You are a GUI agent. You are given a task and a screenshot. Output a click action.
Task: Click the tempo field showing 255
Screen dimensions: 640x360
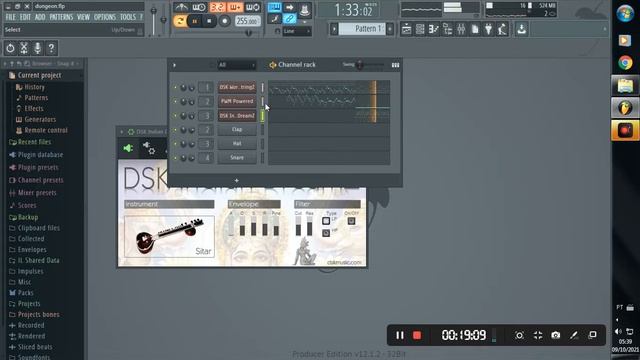click(248, 21)
